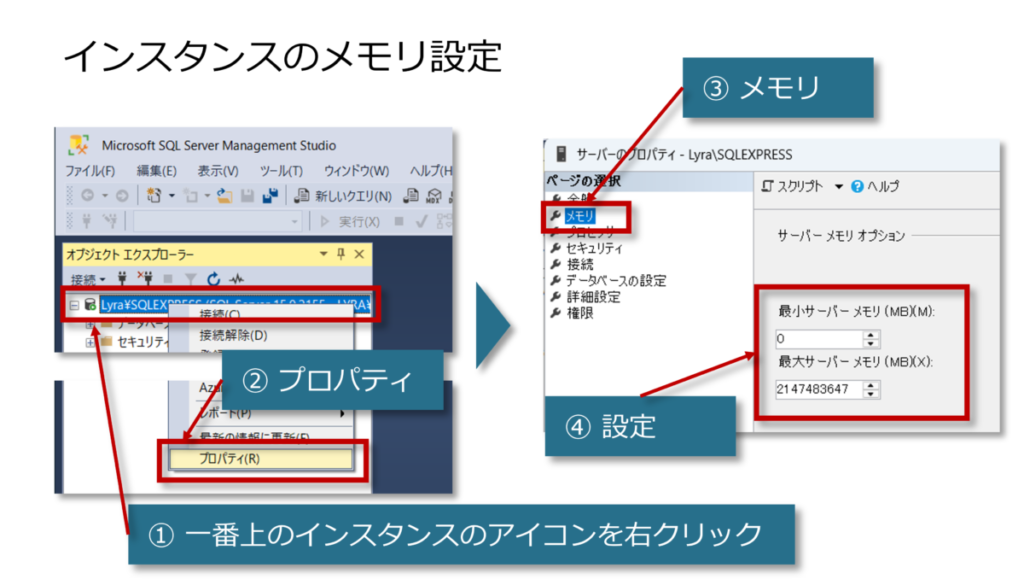Click the disconnect plug icon with red X
1024x585 pixels.
(x=145, y=279)
